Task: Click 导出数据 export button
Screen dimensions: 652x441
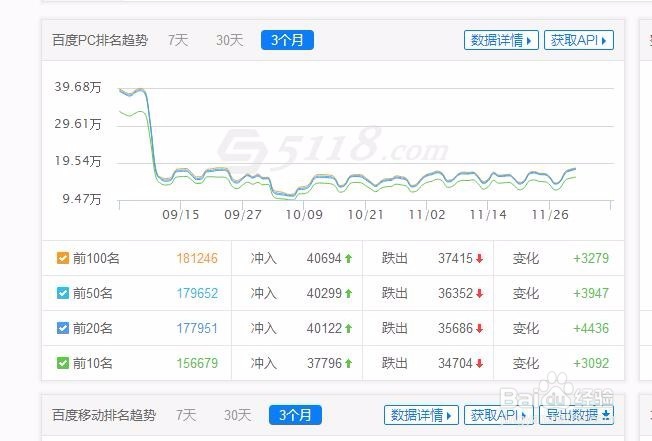Action: coord(577,415)
